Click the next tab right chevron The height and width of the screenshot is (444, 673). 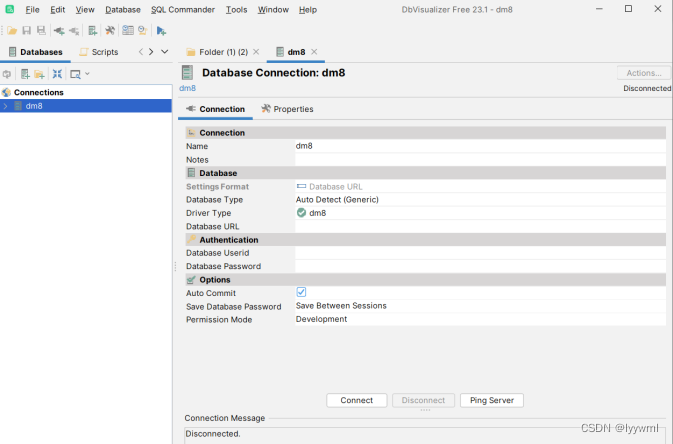coord(151,52)
